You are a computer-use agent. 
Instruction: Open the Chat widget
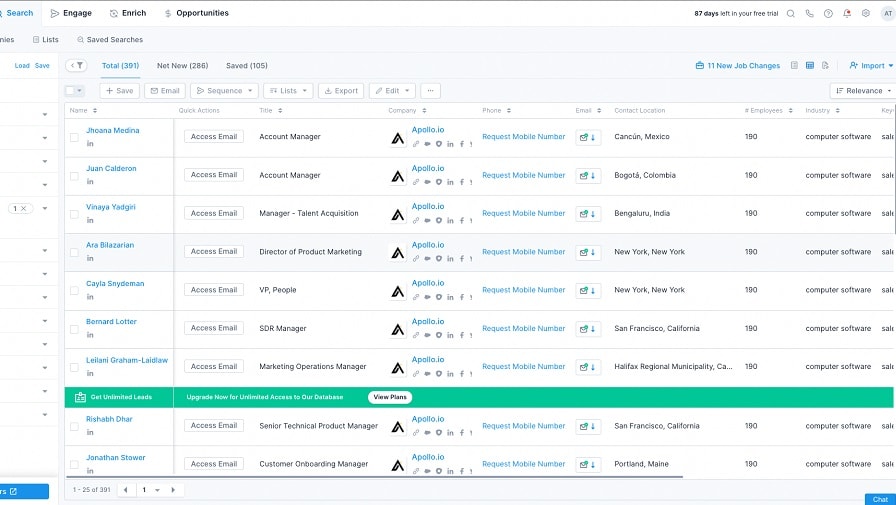tap(880, 499)
